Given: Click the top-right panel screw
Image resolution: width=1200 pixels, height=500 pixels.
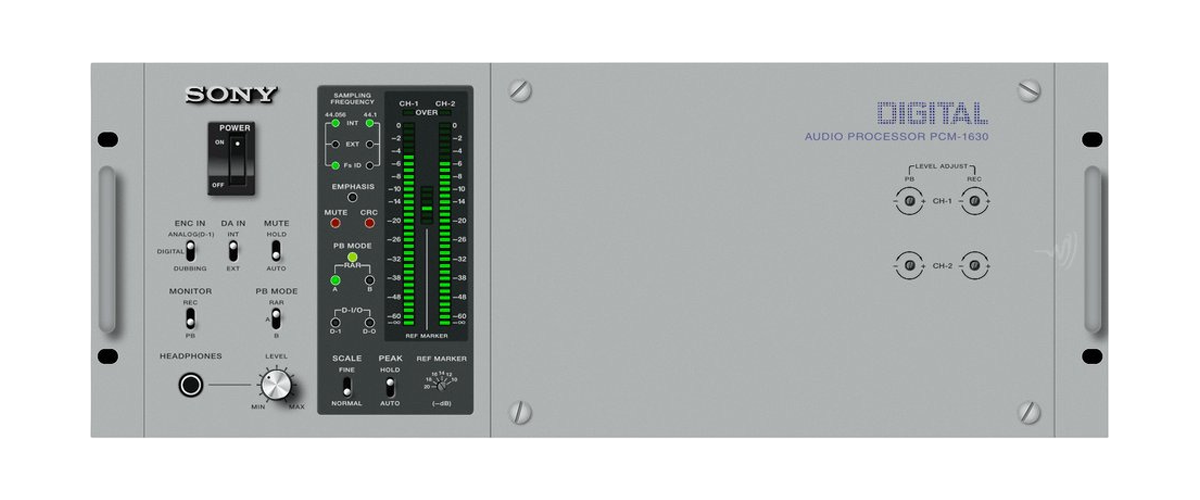Looking at the screenshot, I should (x=1029, y=91).
